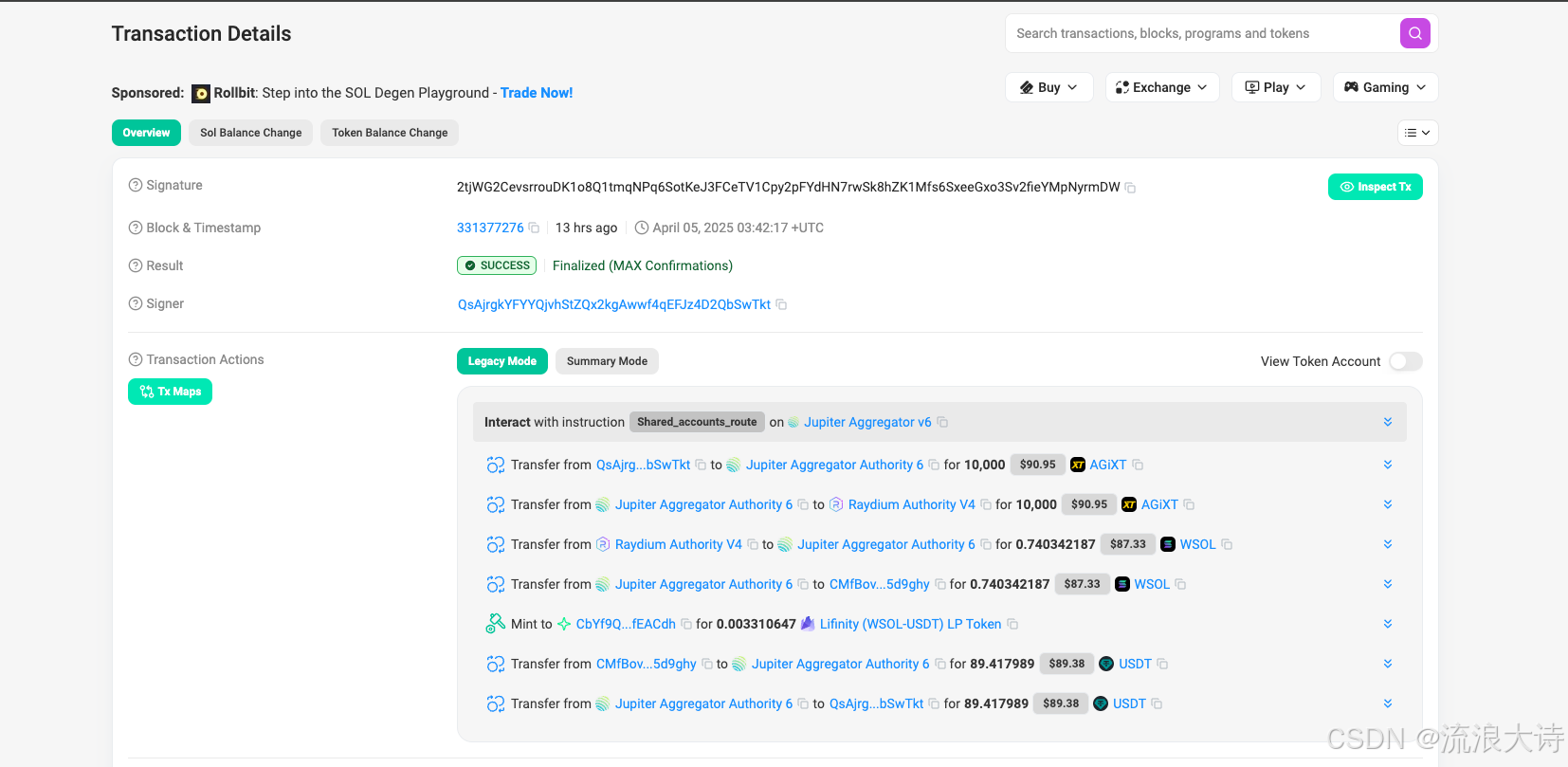Copy AGiXT token address in first transfer row
The height and width of the screenshot is (767, 1568).
click(1138, 465)
